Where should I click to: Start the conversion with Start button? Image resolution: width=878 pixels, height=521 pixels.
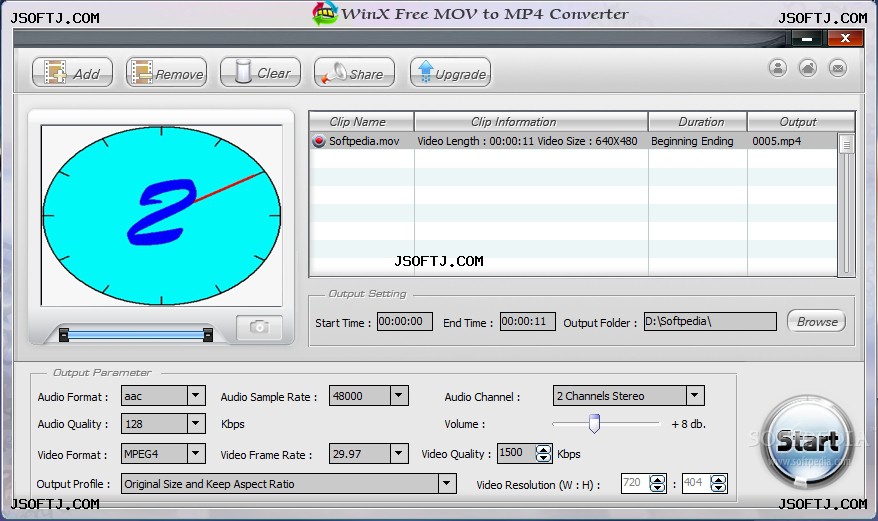(807, 441)
